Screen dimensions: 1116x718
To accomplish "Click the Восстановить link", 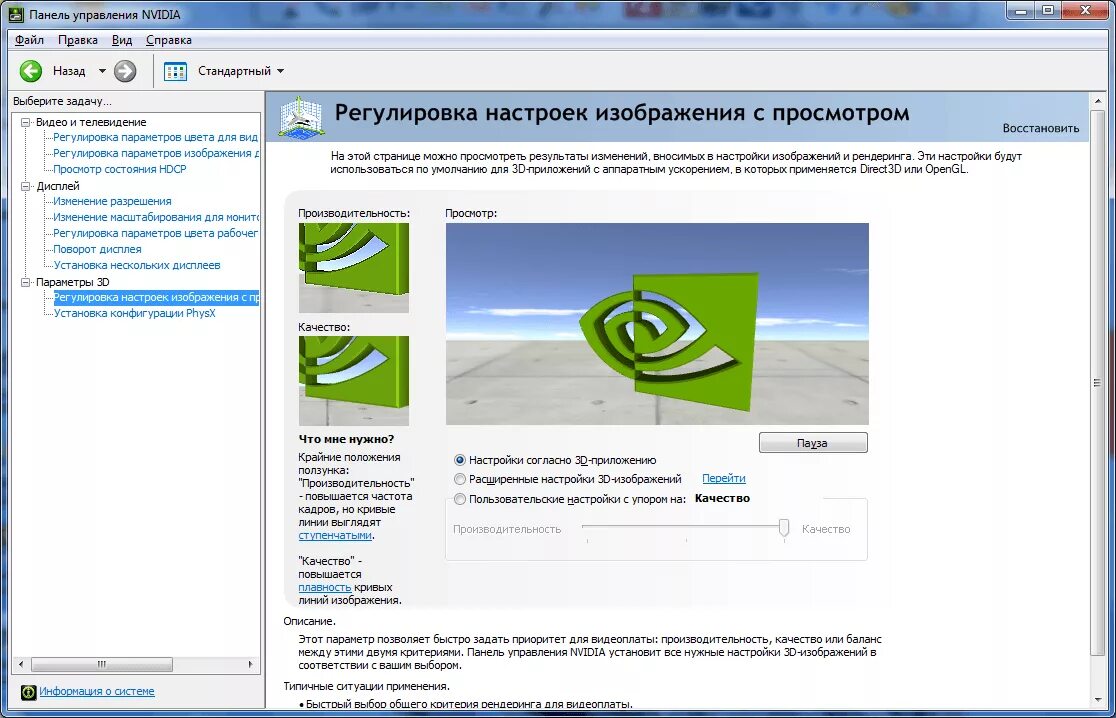I will (1041, 128).
